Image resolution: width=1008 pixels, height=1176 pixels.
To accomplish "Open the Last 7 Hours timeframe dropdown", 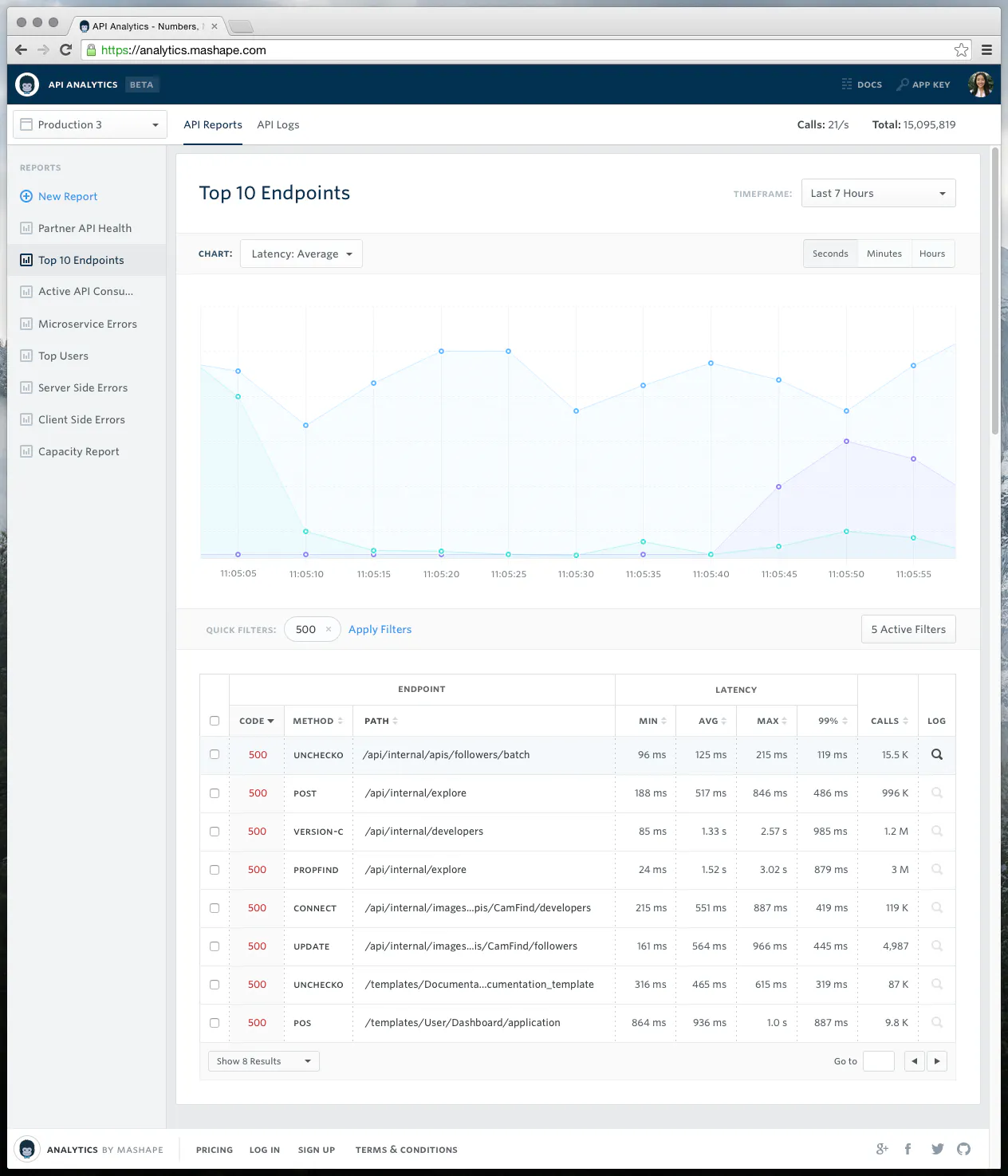I will click(878, 193).
